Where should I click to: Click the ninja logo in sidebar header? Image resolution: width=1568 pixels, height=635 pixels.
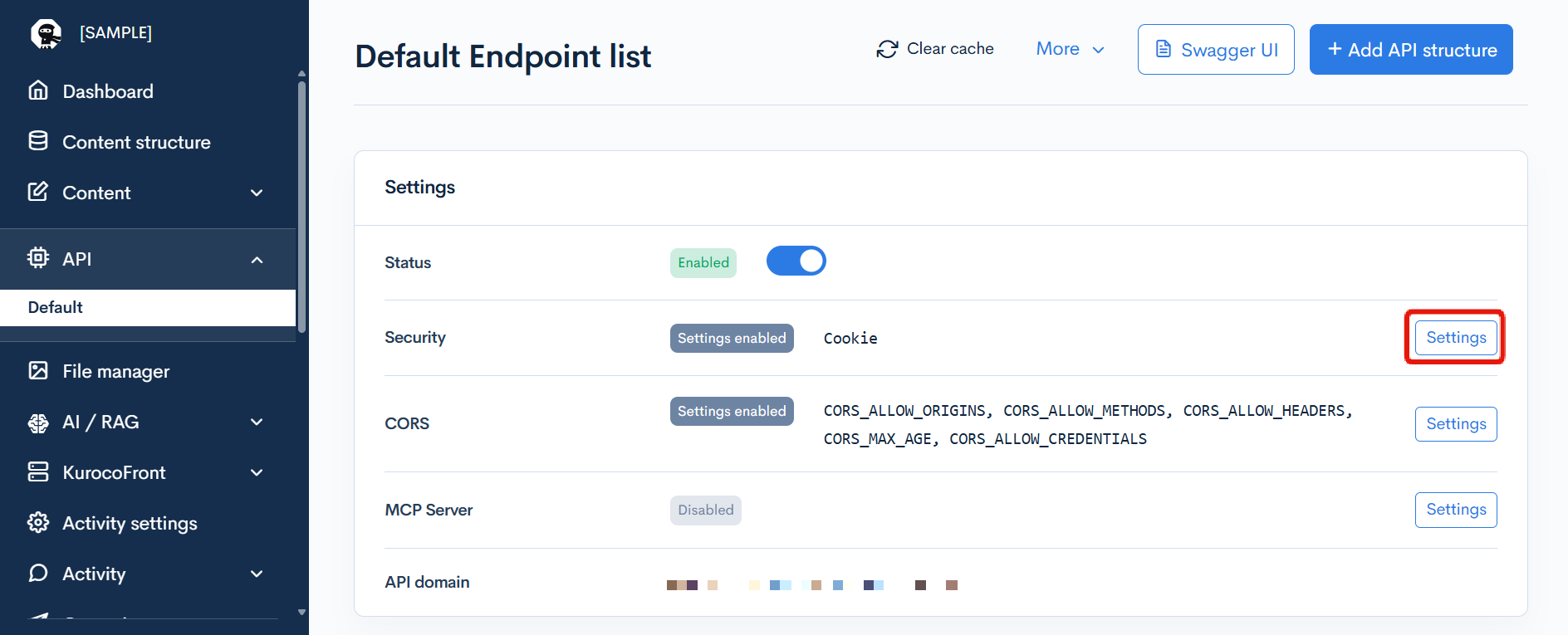[x=47, y=33]
